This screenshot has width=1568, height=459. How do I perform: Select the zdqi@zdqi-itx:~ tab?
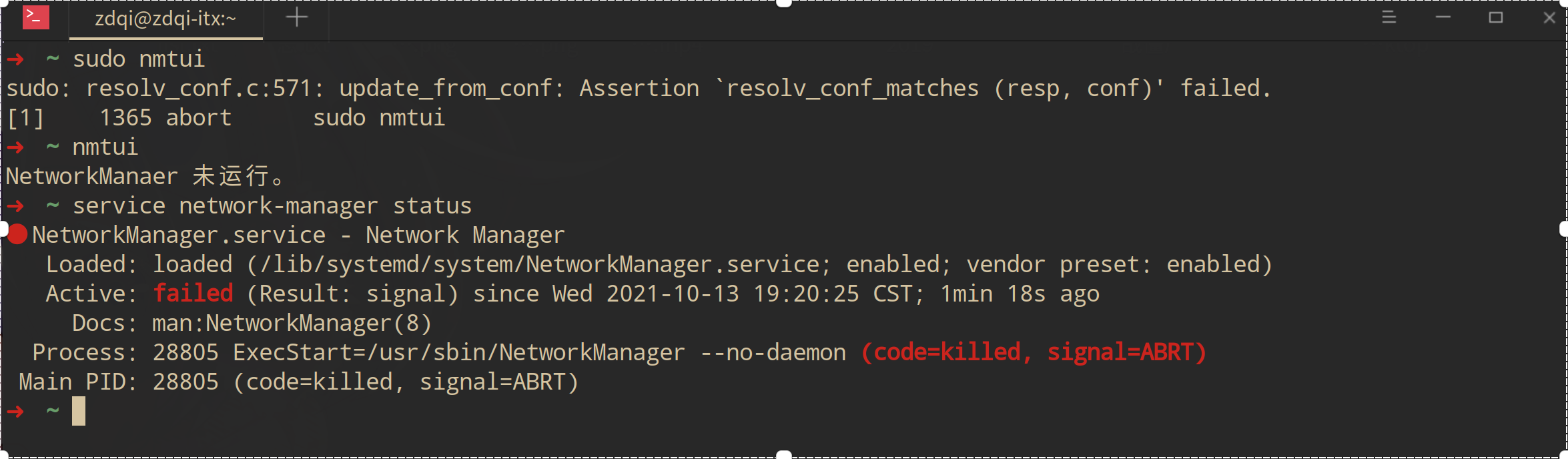tap(165, 19)
